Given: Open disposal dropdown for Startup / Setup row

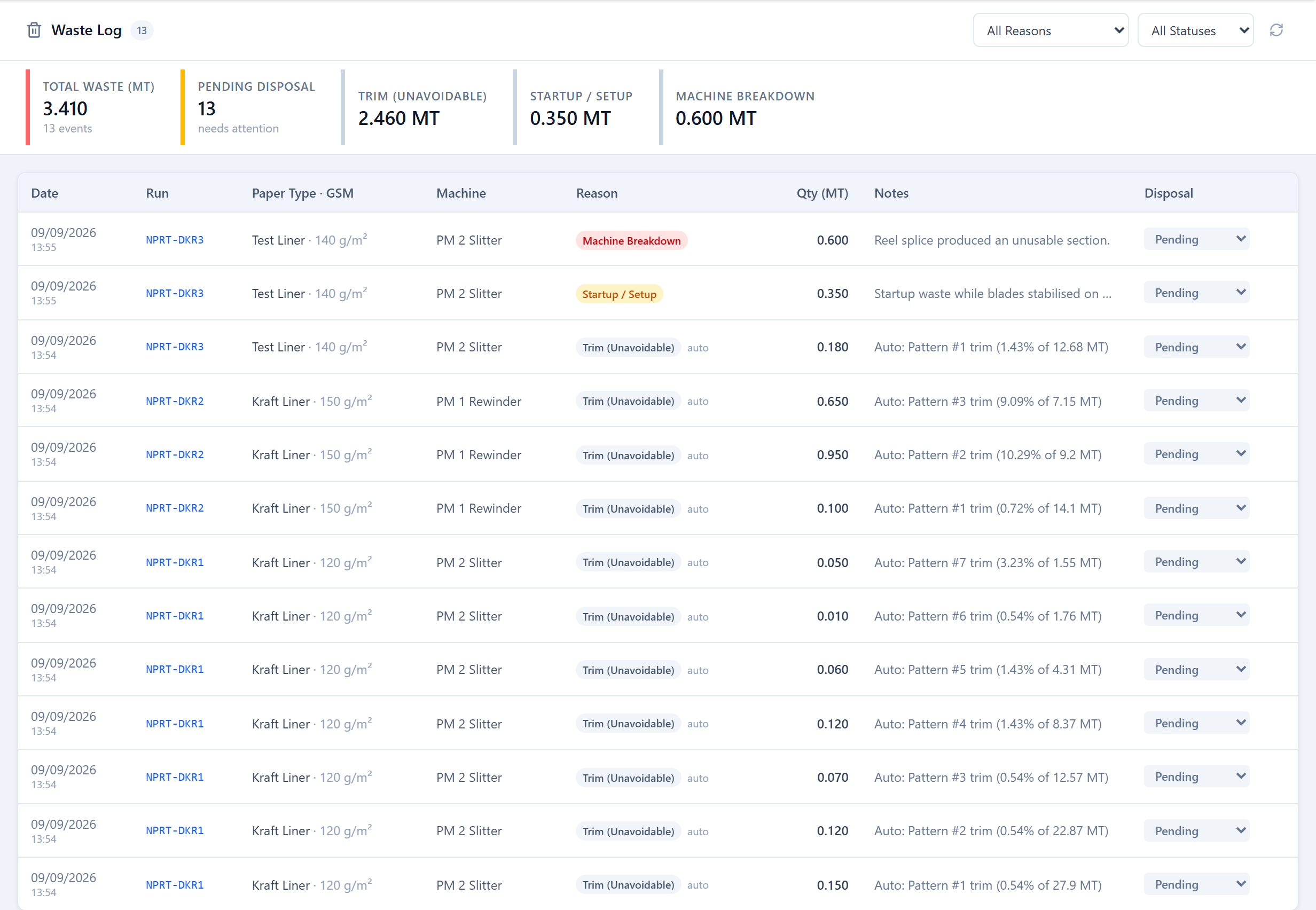Looking at the screenshot, I should pyautogui.click(x=1196, y=293).
